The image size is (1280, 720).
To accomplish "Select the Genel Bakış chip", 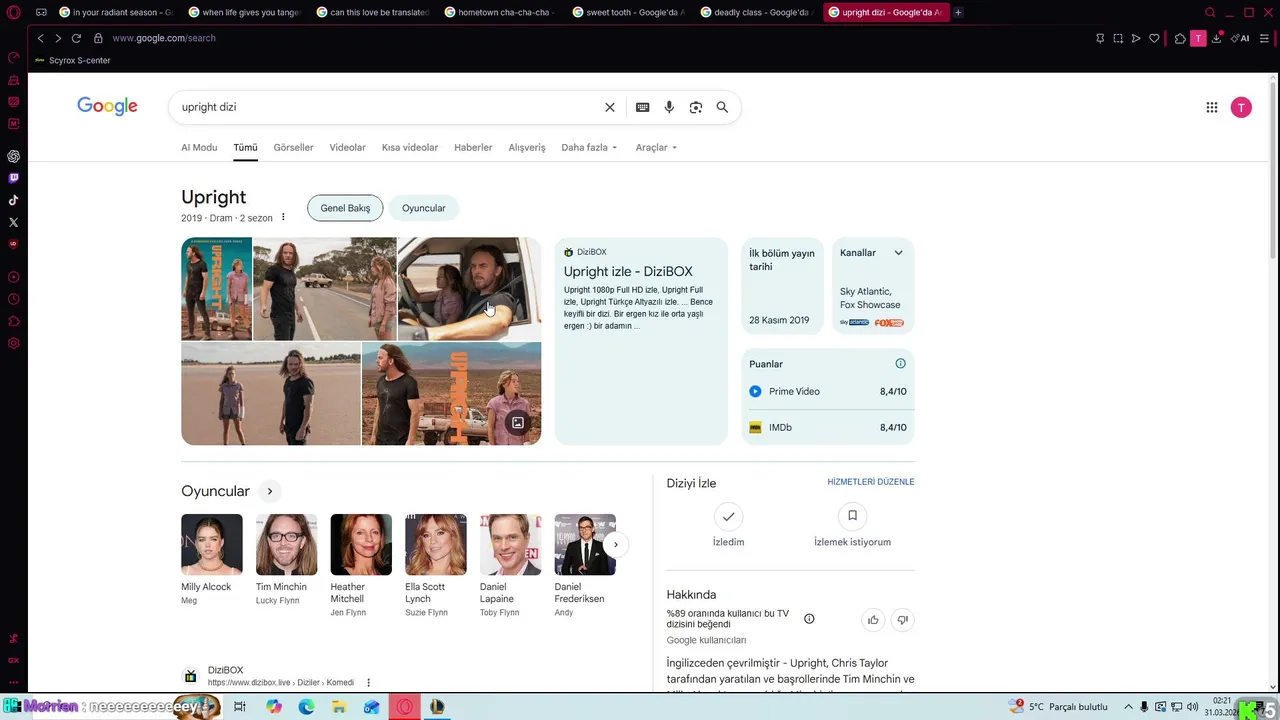I will point(345,208).
